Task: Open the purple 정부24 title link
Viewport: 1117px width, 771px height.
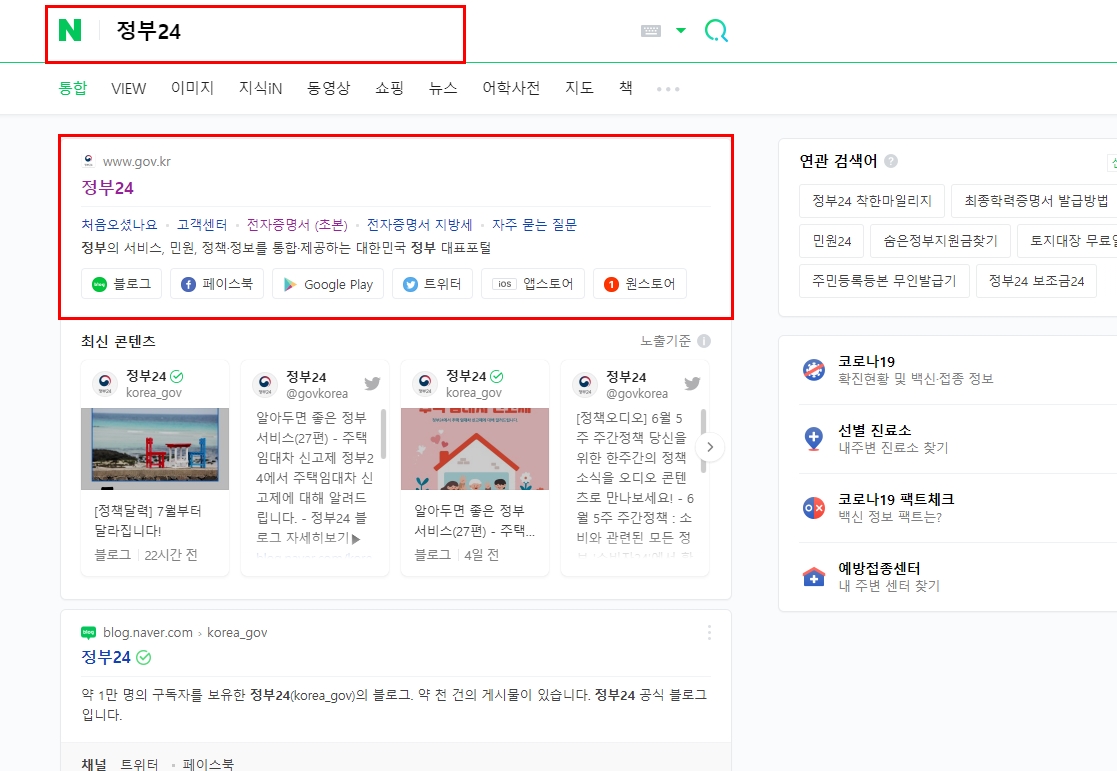Action: click(x=108, y=187)
